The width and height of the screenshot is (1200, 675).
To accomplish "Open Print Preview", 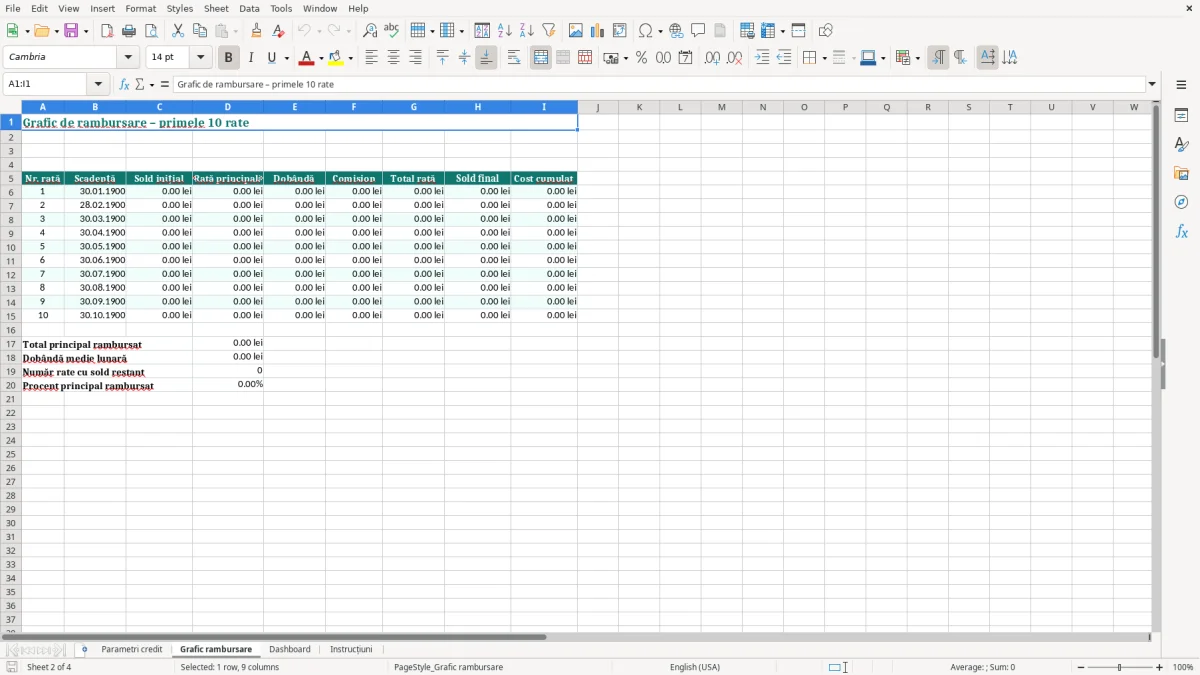I will [x=151, y=31].
